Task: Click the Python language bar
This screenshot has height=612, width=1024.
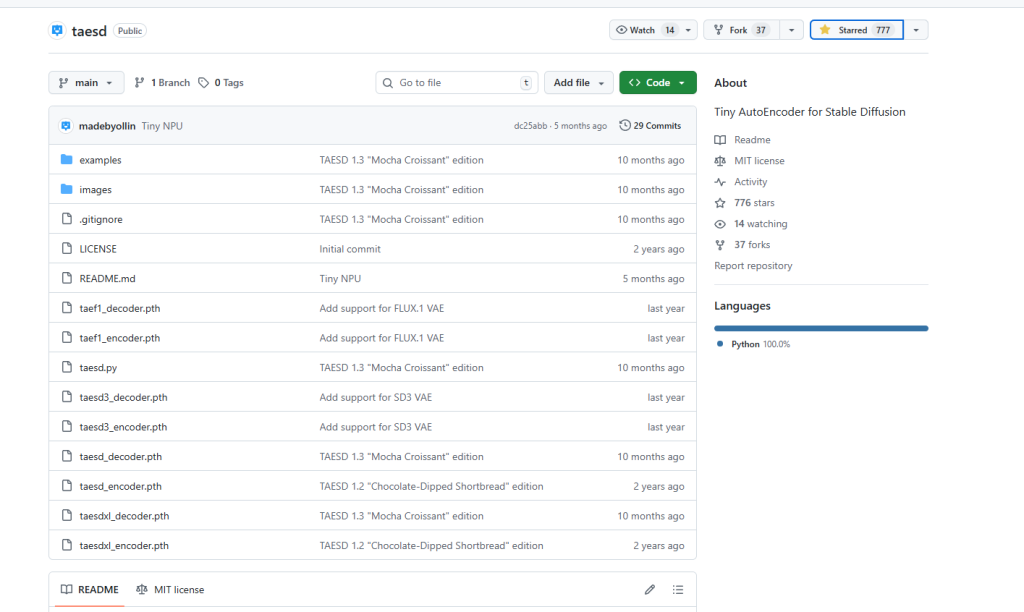Action: 820,328
